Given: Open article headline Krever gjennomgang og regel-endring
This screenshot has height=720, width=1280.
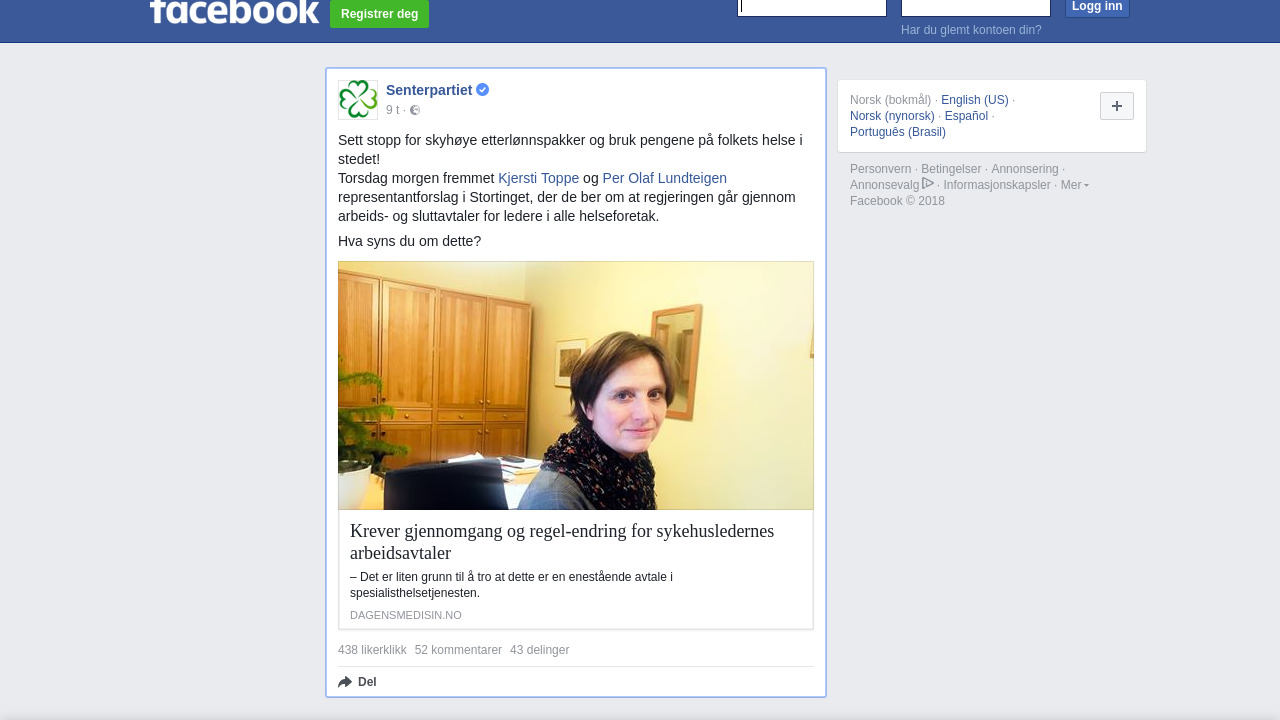Looking at the screenshot, I should 562,542.
